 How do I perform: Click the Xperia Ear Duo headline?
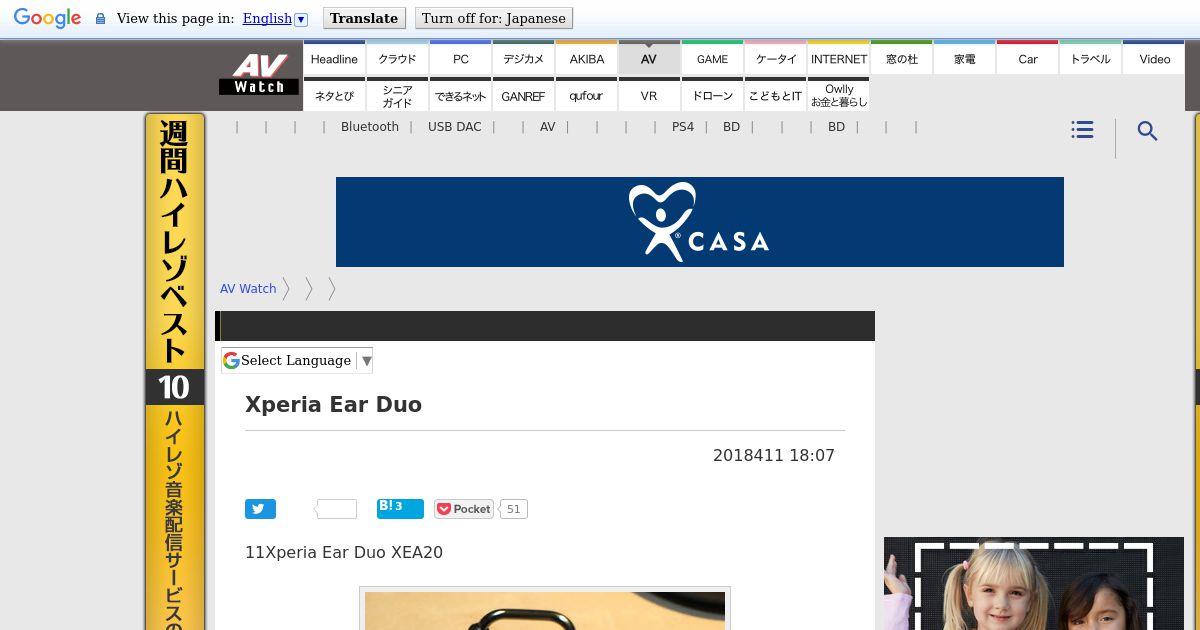[334, 404]
